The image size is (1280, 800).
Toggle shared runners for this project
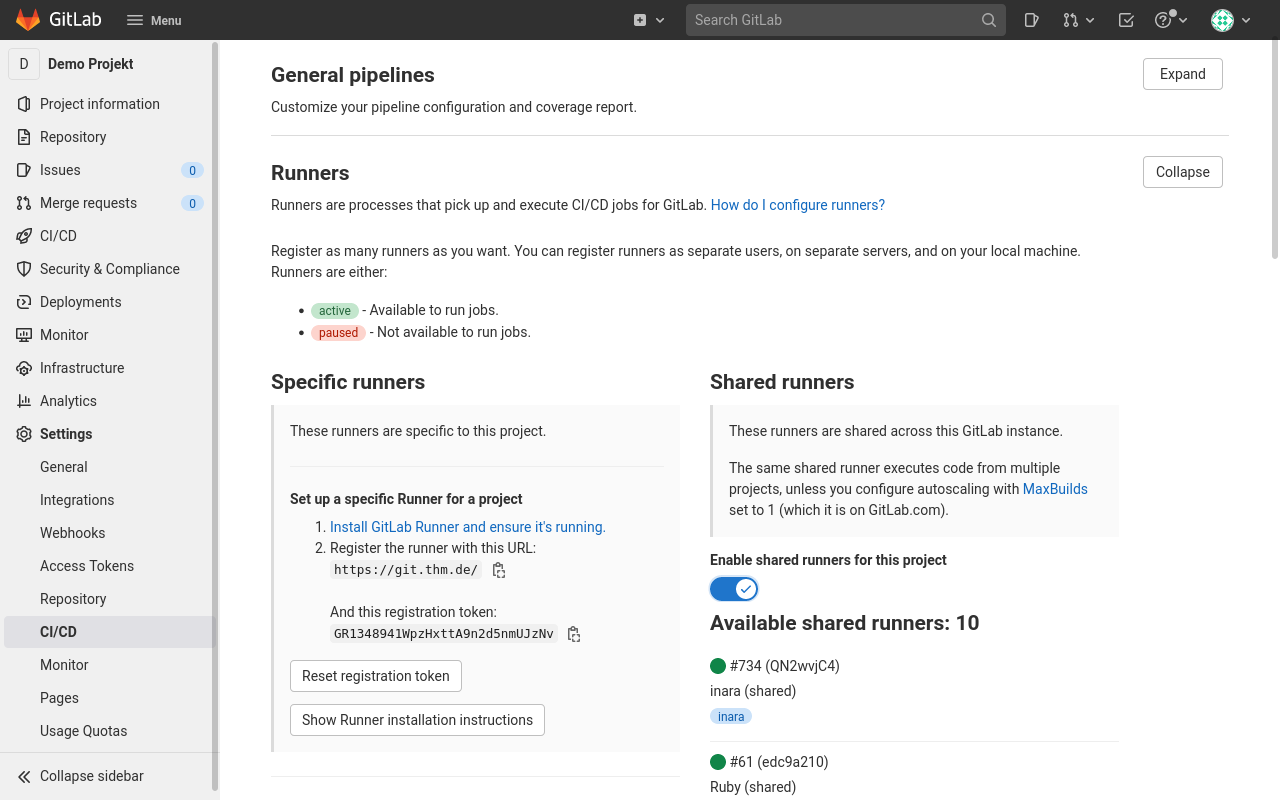click(x=734, y=589)
